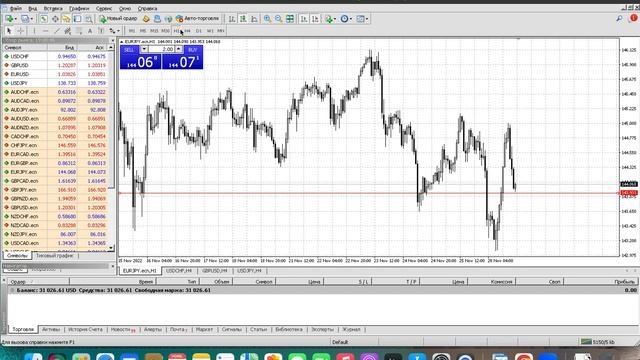Click the BUY one-click button

click(193, 49)
